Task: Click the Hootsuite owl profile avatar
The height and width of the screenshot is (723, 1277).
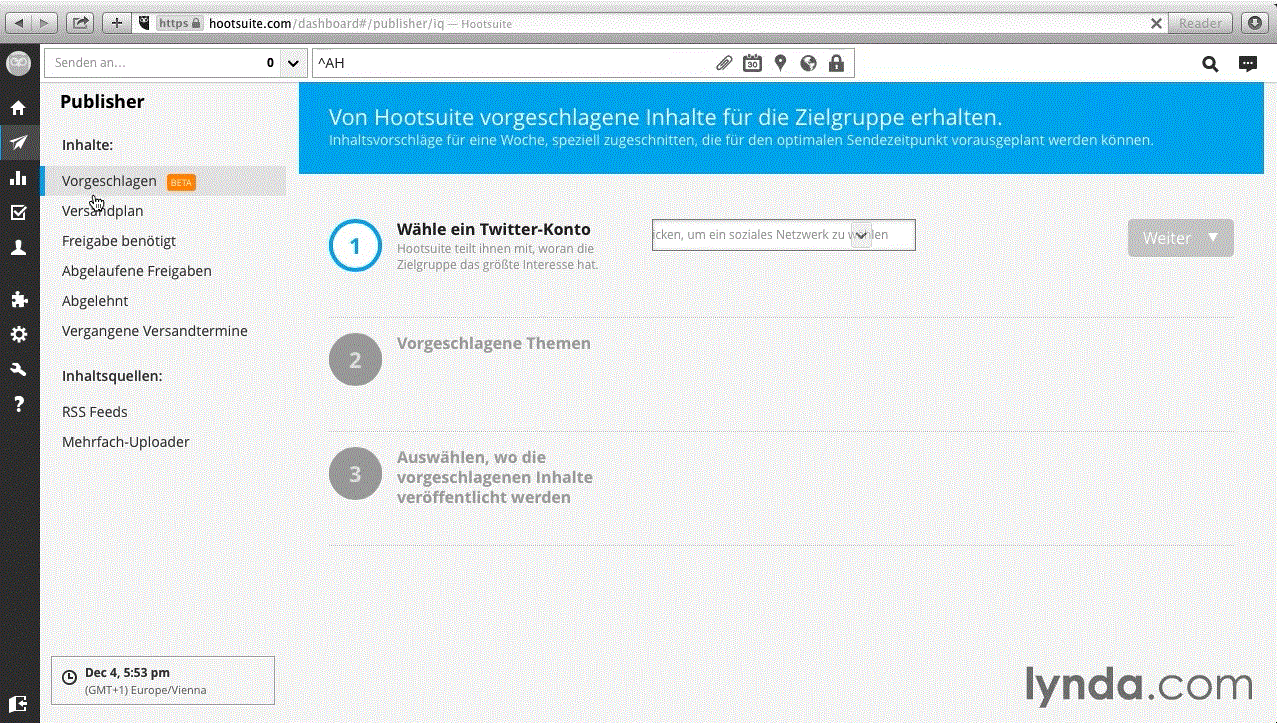Action: click(18, 63)
